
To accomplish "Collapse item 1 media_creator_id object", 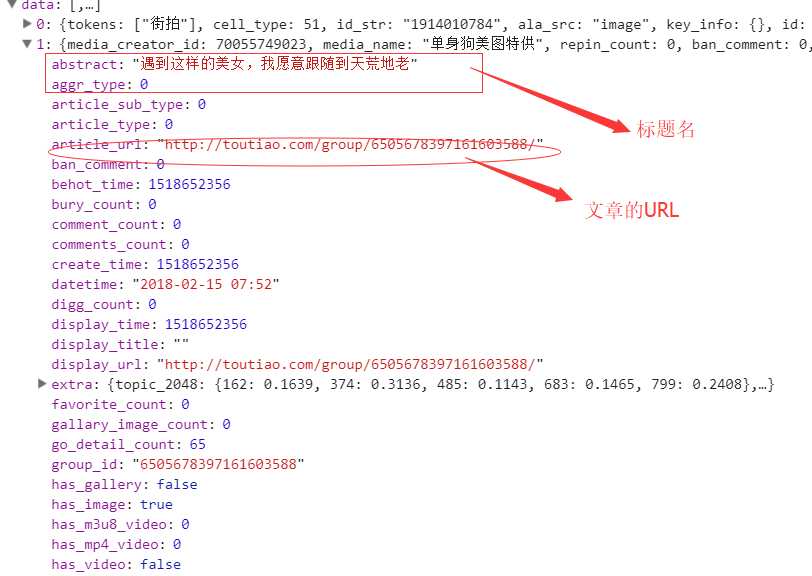I will 27,44.
